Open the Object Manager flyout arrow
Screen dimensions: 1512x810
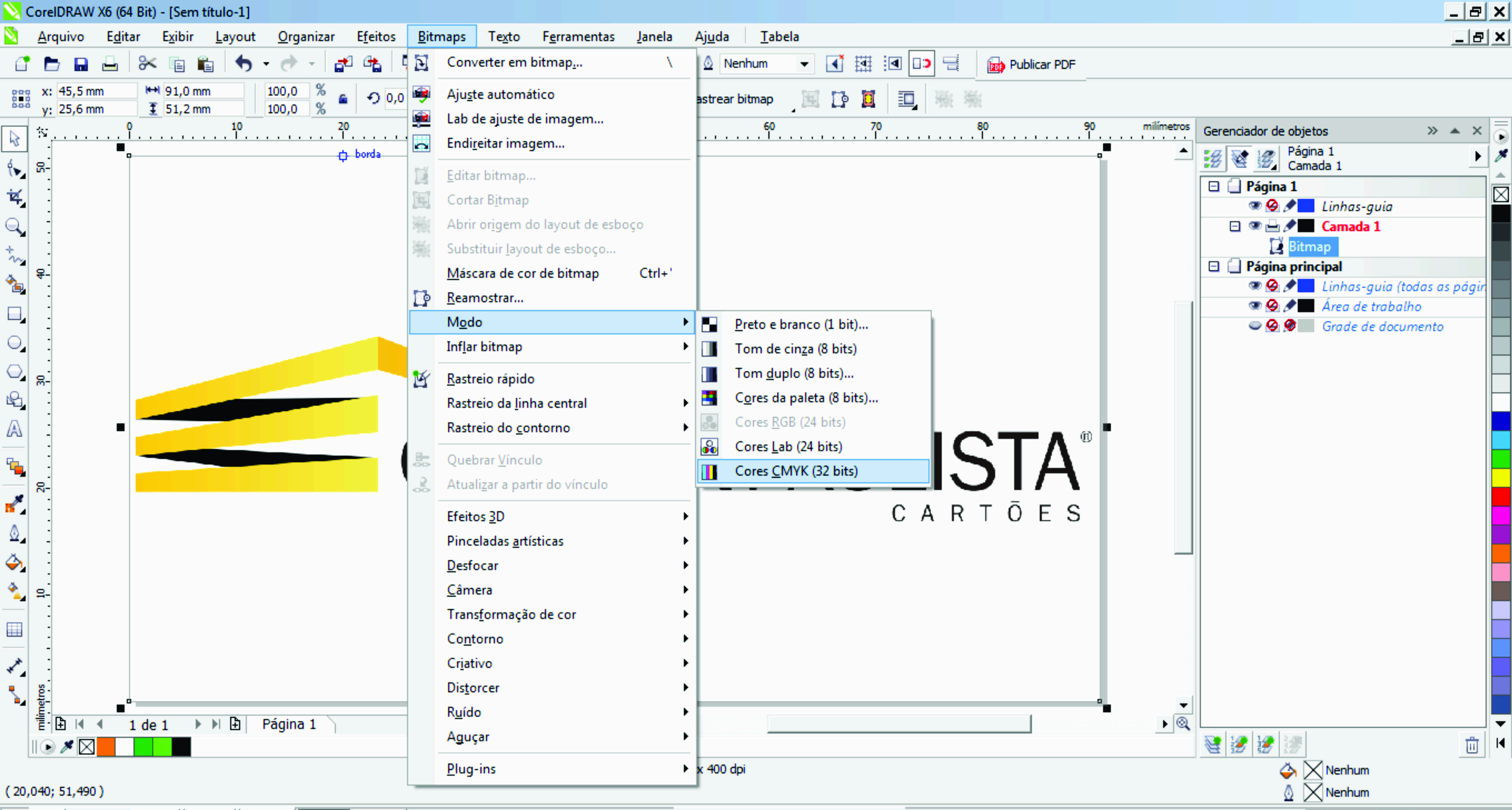click(x=1477, y=157)
